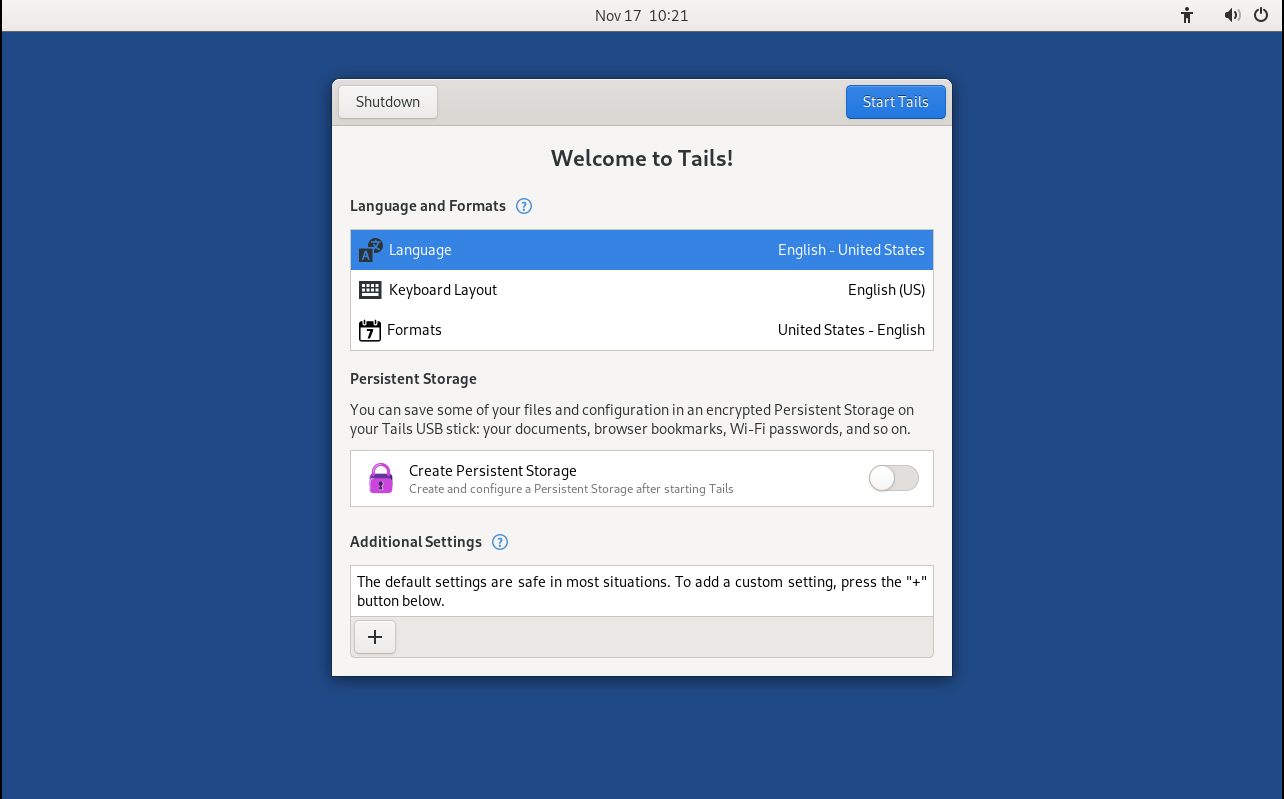The width and height of the screenshot is (1284, 799).
Task: Enable the Create Persistent Storage switch
Action: (x=893, y=479)
